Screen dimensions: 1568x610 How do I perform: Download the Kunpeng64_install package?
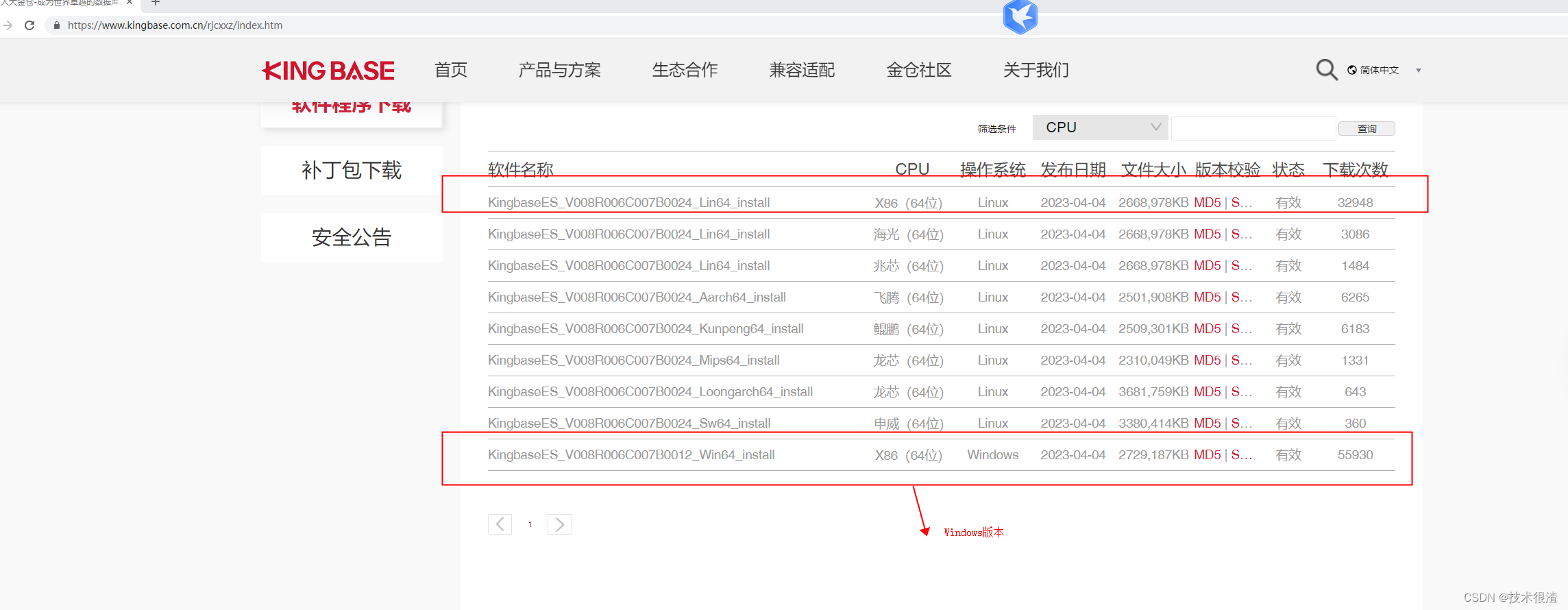(x=646, y=329)
